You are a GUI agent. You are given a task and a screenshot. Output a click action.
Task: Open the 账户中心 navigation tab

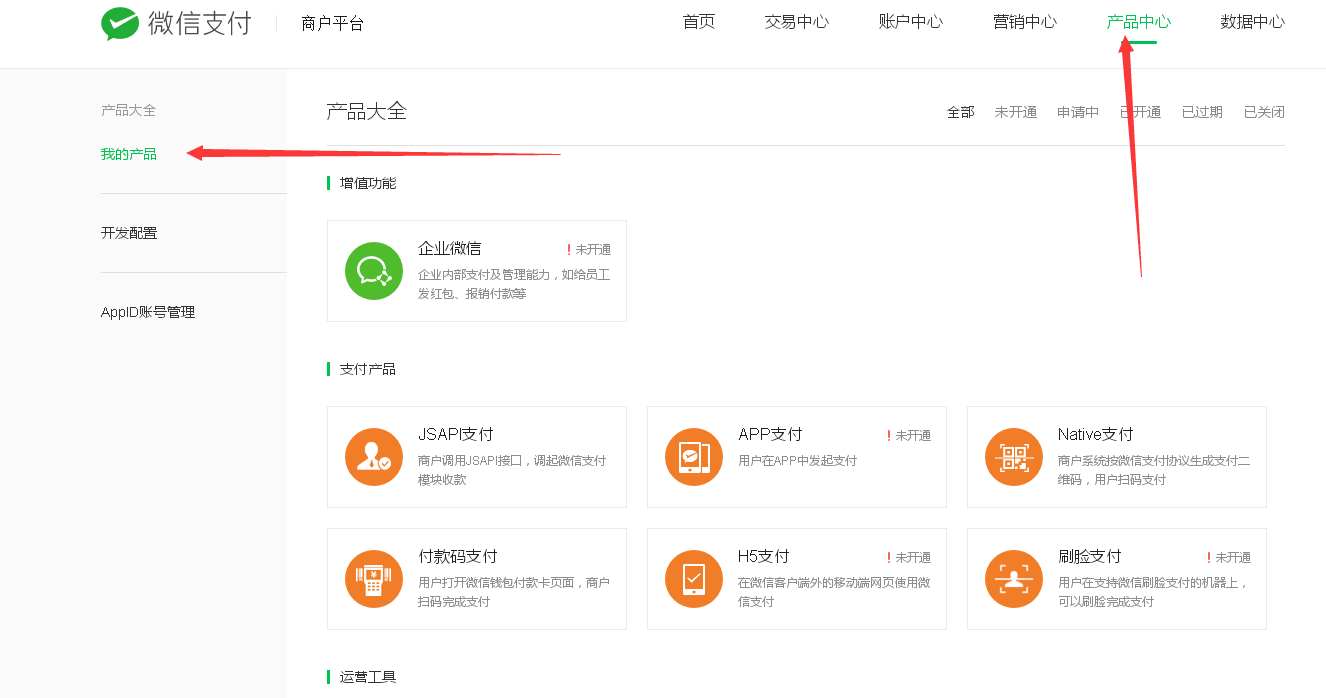(911, 22)
